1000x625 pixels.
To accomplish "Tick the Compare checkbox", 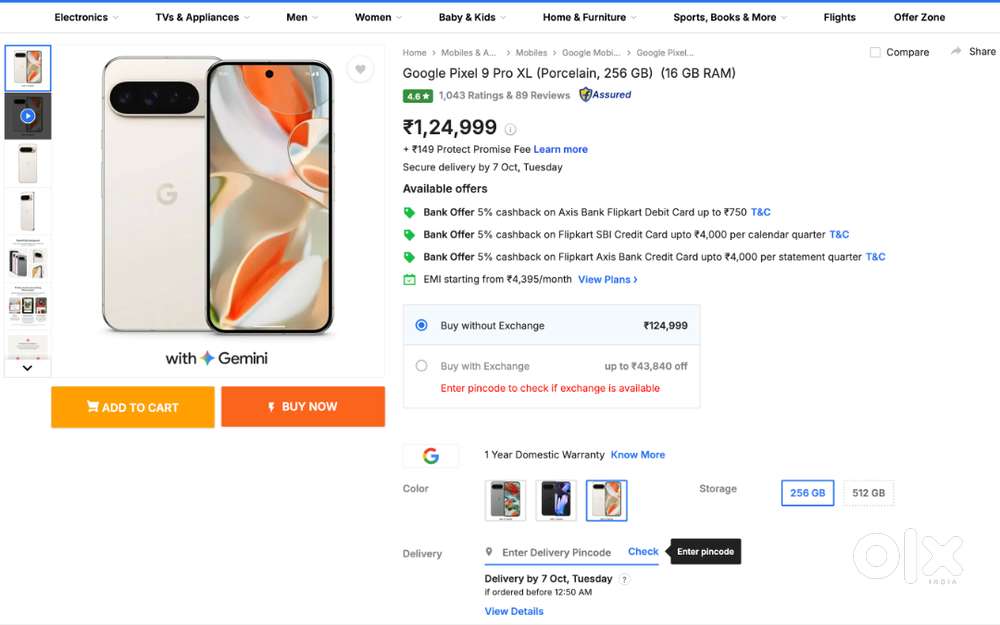I will tap(875, 52).
